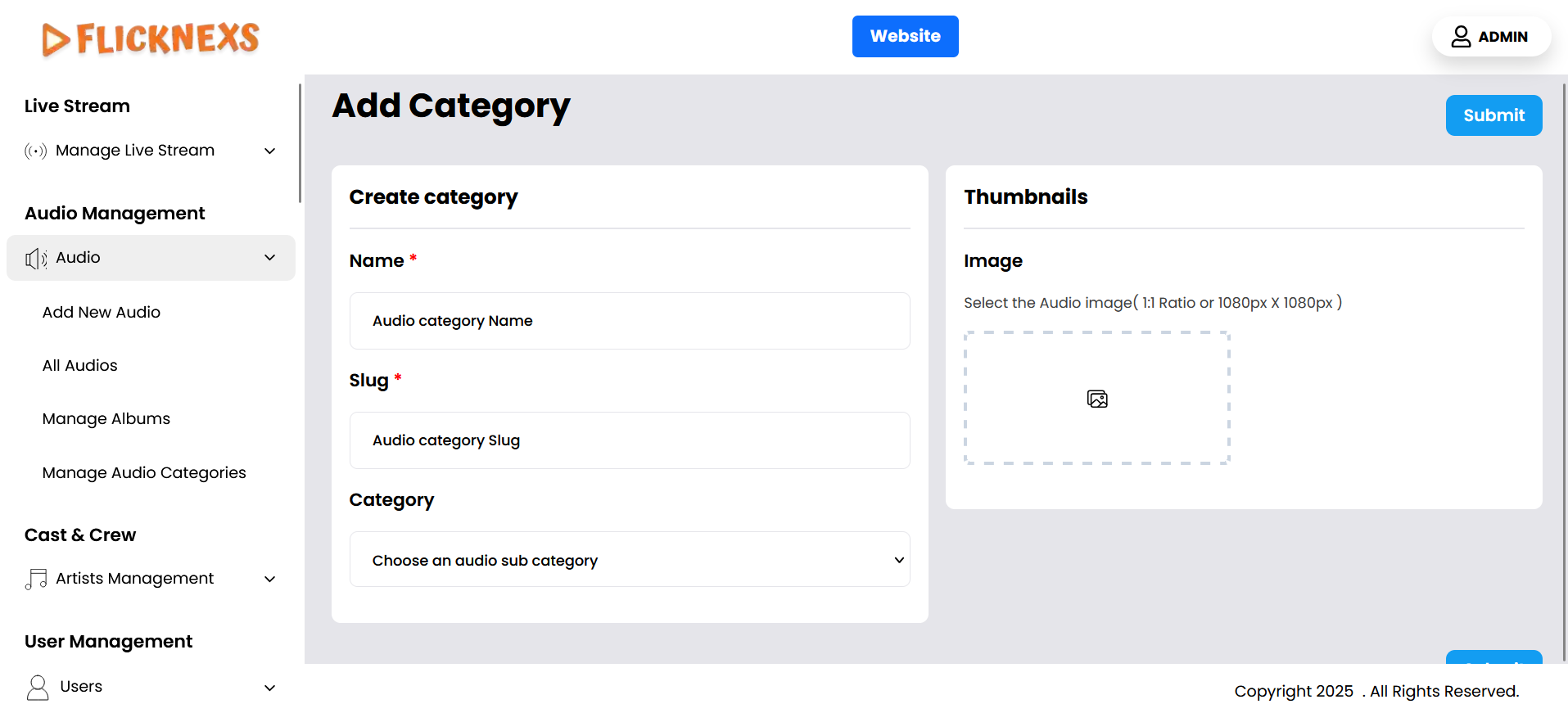Expand the Manage Live Stream chevron
The image size is (1568, 713).
click(269, 151)
